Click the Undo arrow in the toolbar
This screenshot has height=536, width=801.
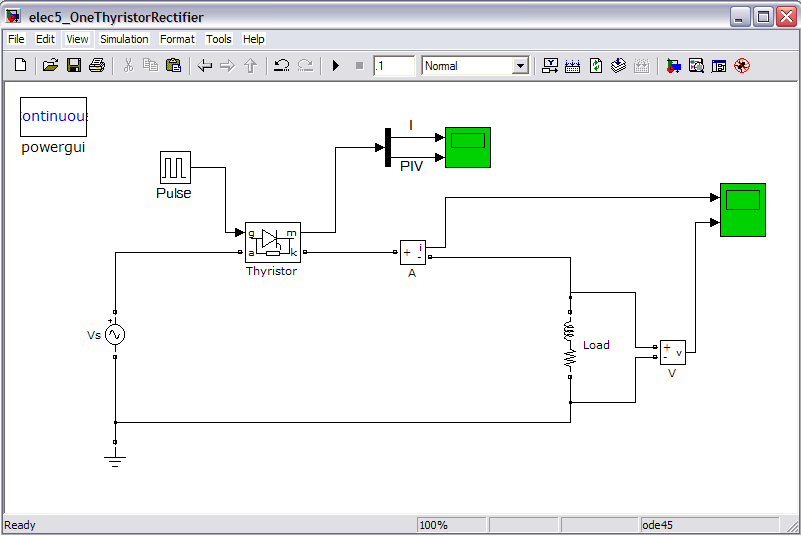point(281,66)
